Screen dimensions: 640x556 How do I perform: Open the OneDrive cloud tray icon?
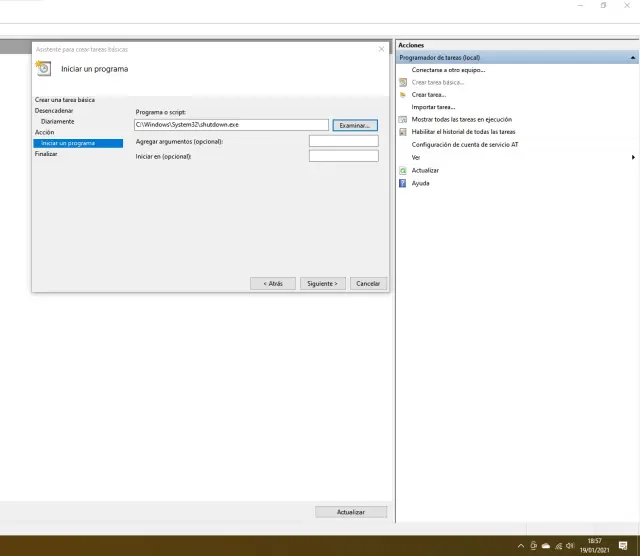click(x=546, y=546)
